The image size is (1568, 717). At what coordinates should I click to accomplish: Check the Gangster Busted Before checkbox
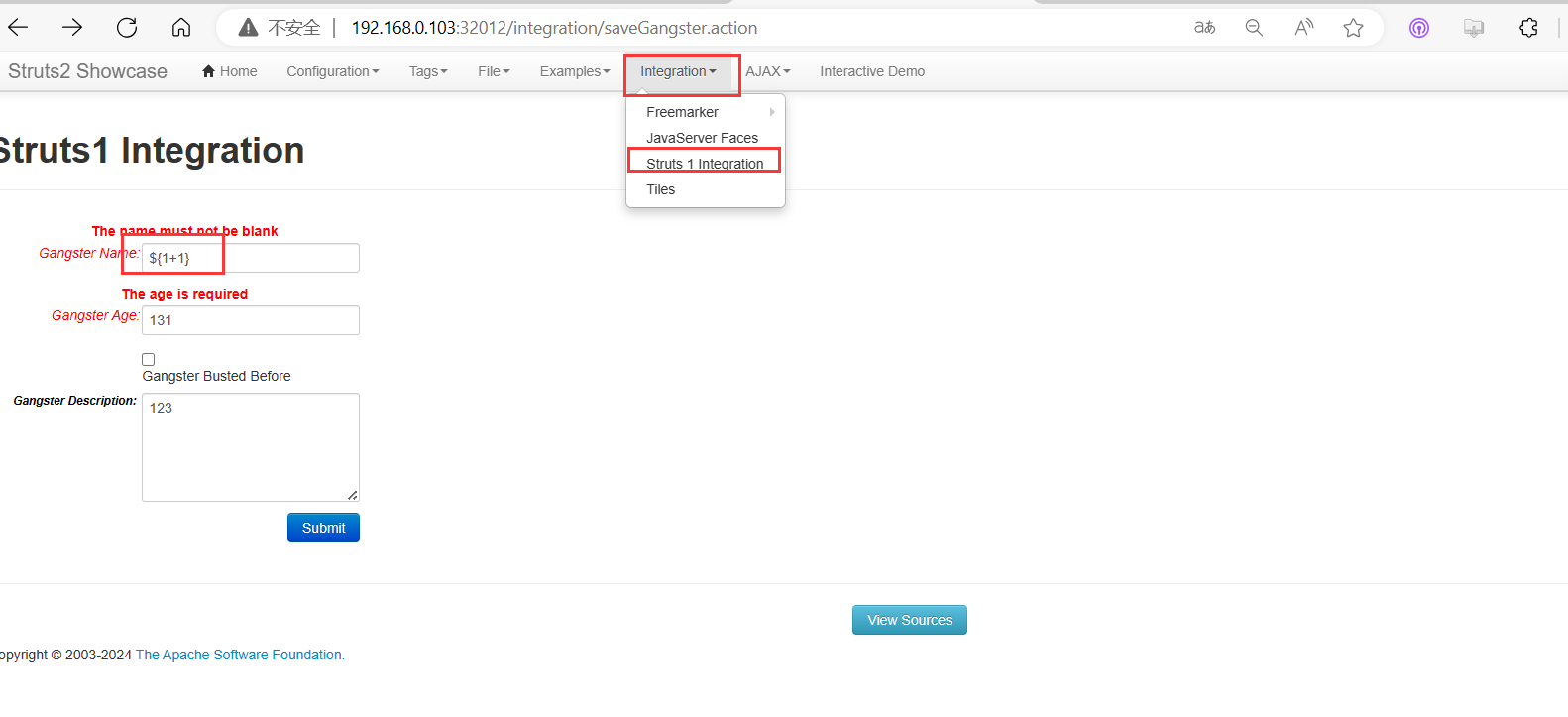[149, 359]
